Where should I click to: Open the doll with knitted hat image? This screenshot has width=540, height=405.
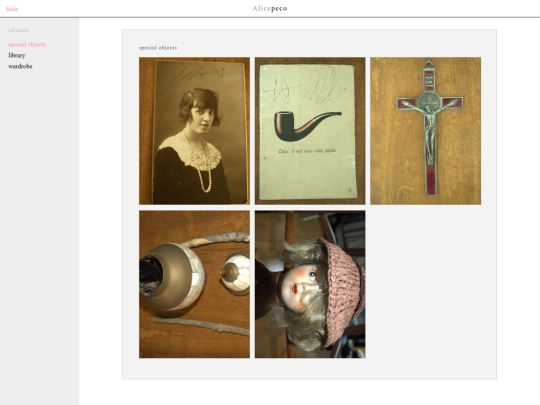310,284
